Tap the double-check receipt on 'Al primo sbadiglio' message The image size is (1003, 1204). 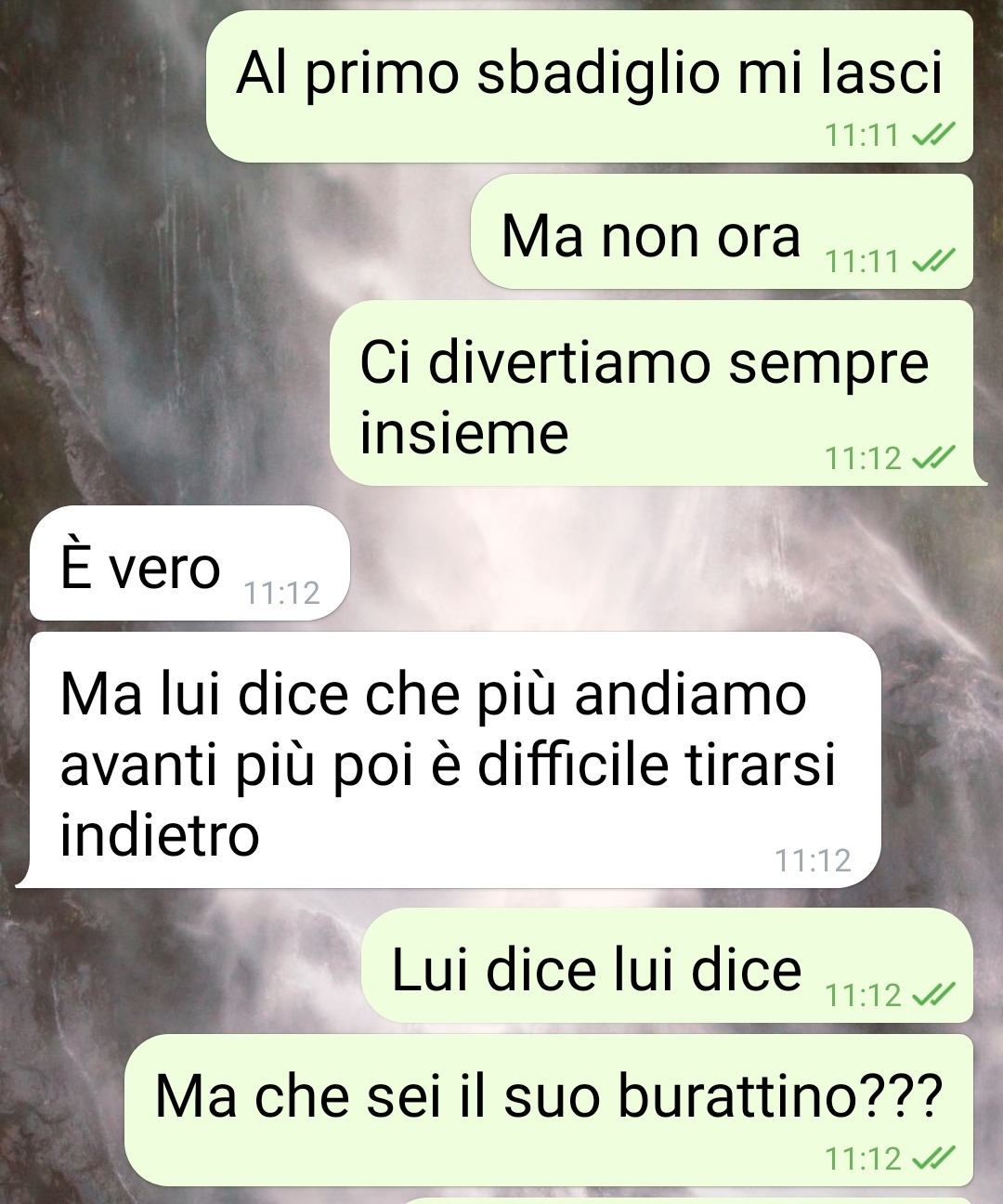pyautogui.click(x=933, y=136)
